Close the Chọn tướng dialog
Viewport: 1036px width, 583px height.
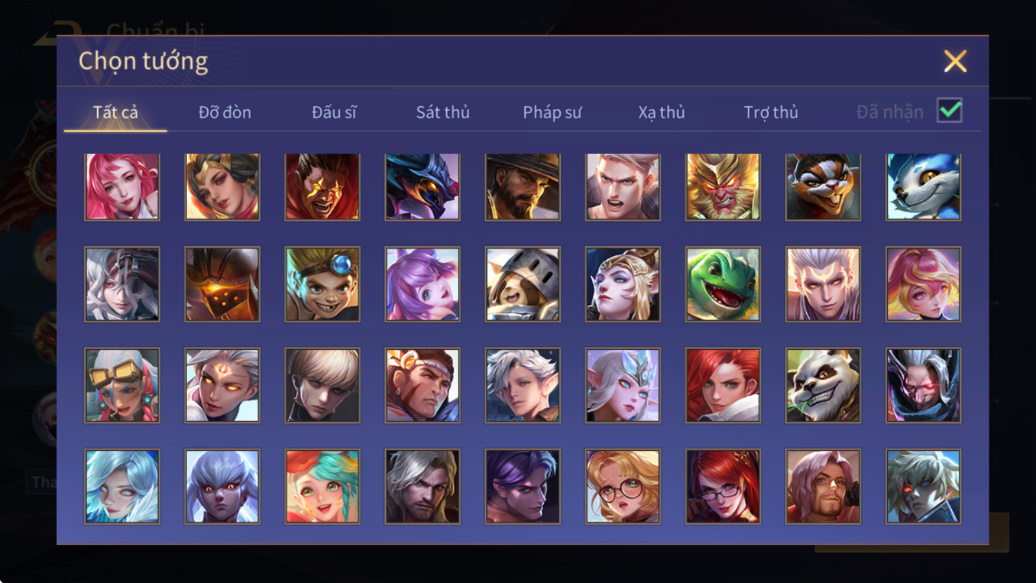point(955,61)
